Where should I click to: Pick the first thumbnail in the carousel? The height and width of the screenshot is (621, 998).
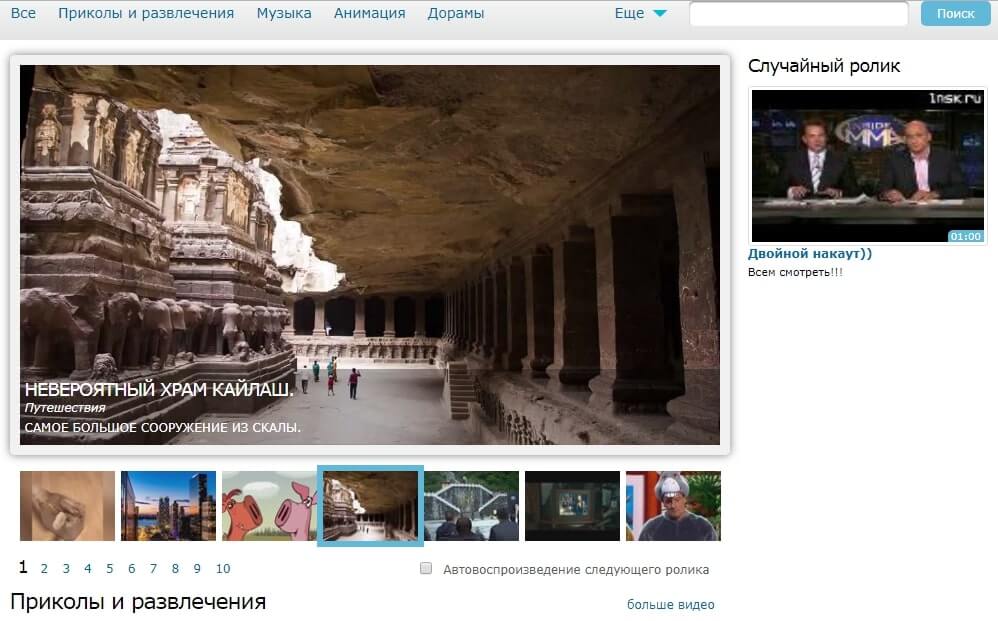click(67, 506)
